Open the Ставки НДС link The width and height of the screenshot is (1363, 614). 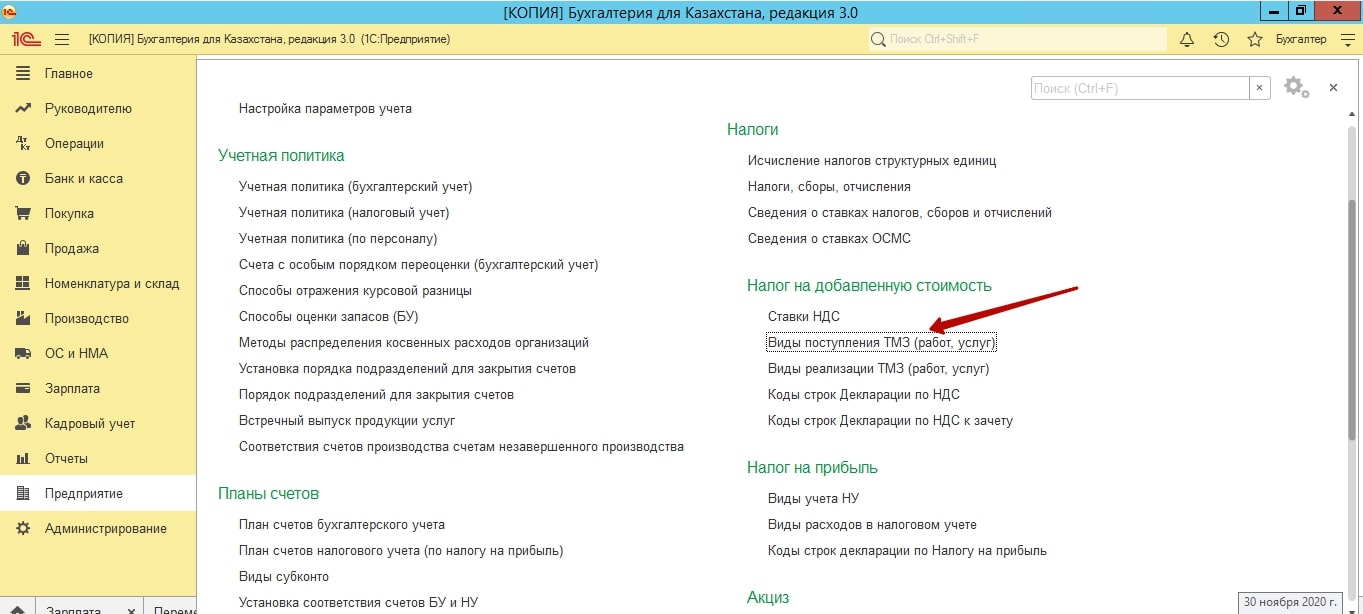803,316
